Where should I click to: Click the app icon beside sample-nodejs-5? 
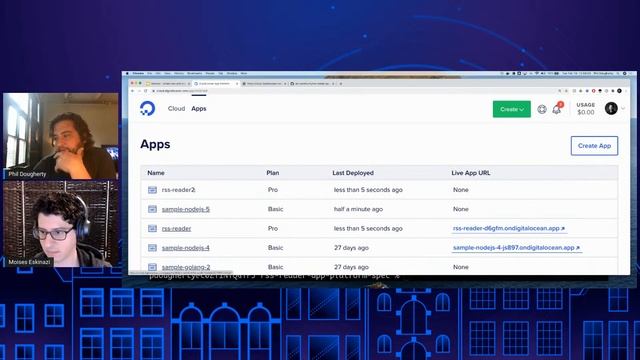pyautogui.click(x=152, y=209)
